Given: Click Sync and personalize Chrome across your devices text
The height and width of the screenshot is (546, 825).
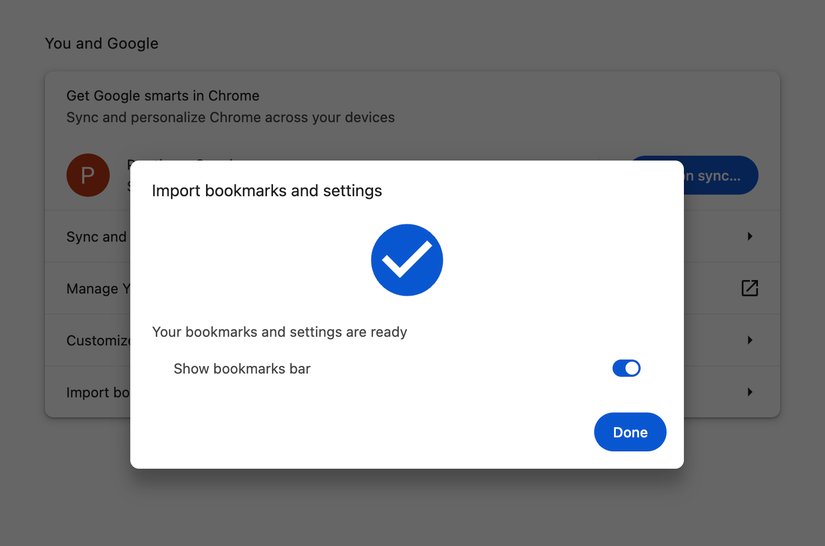Looking at the screenshot, I should 230,117.
